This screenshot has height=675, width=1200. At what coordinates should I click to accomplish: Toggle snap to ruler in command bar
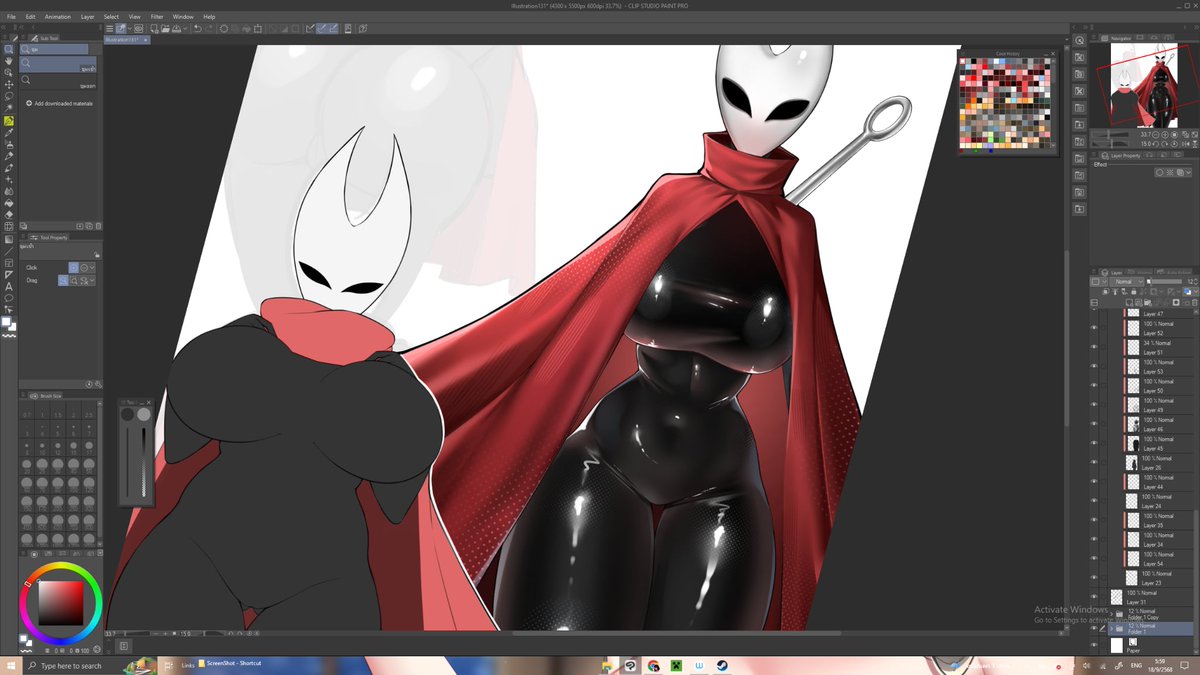pos(311,29)
